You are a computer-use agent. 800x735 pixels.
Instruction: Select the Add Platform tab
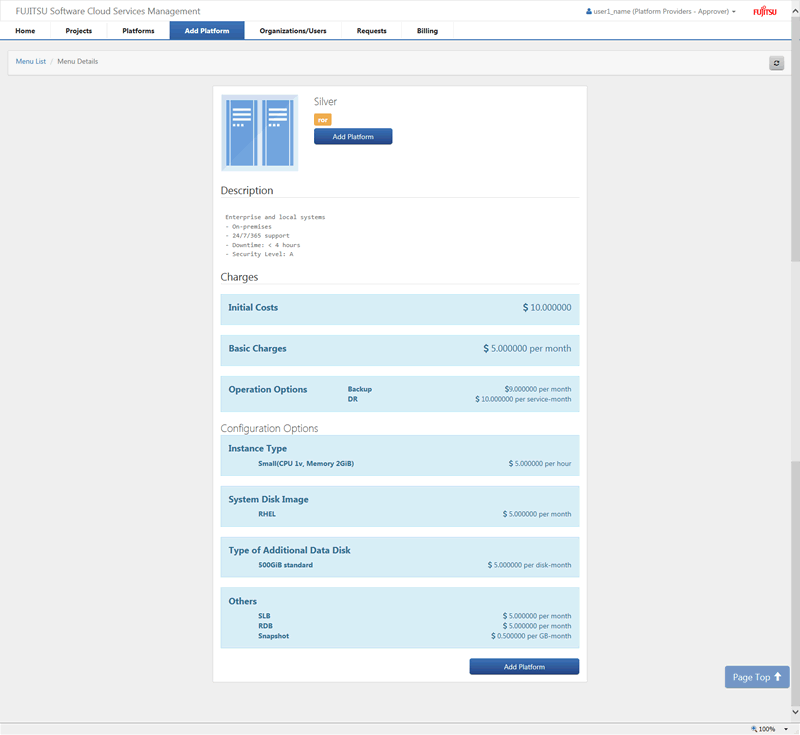[x=207, y=31]
